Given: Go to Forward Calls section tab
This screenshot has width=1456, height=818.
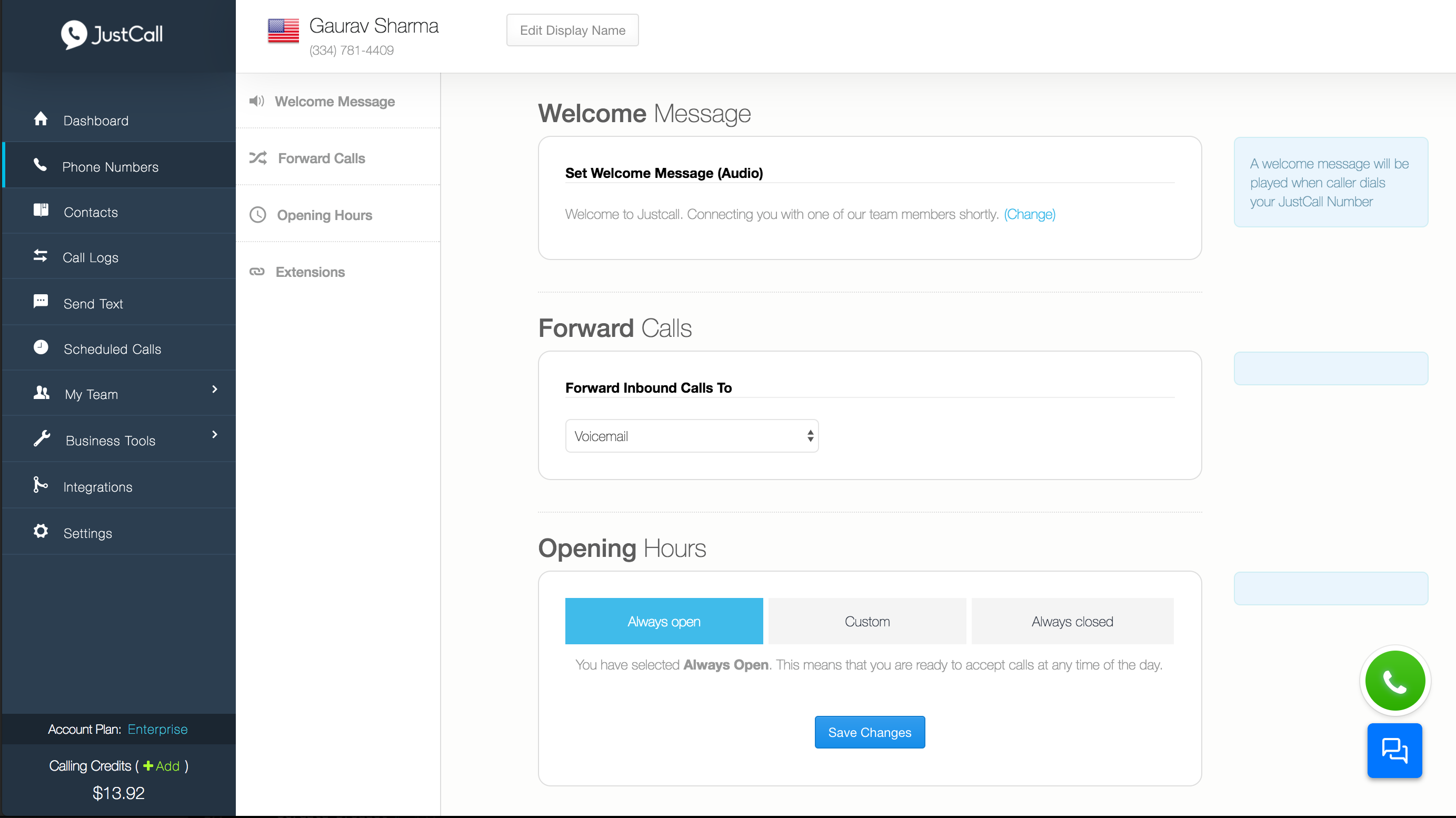Looking at the screenshot, I should [x=321, y=158].
